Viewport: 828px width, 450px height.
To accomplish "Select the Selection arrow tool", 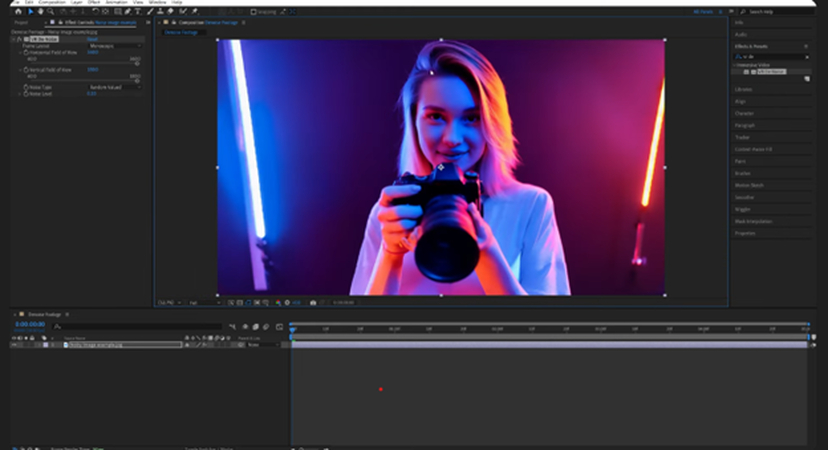I will tap(31, 11).
